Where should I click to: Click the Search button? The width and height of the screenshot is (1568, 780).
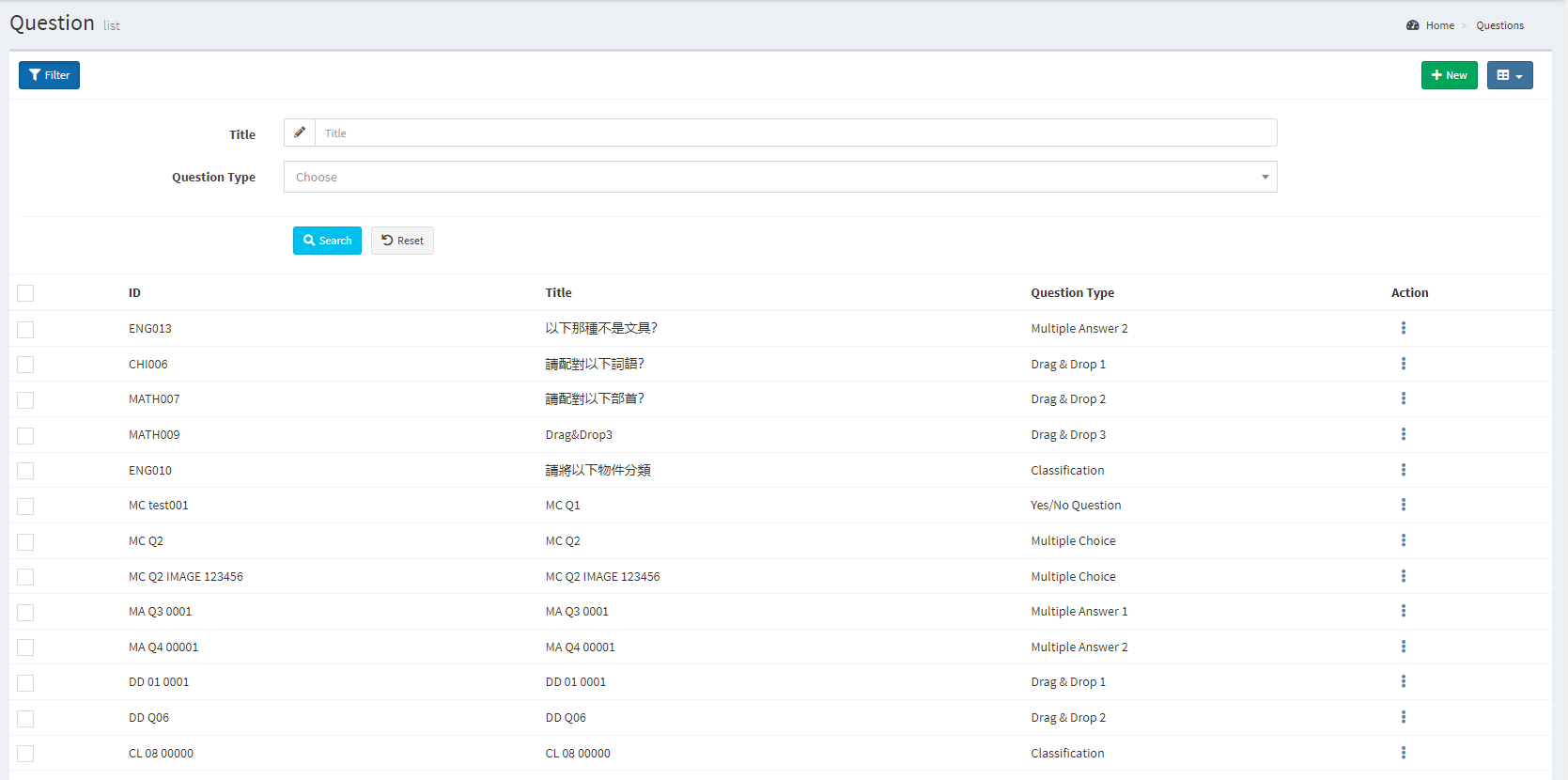[x=327, y=241]
